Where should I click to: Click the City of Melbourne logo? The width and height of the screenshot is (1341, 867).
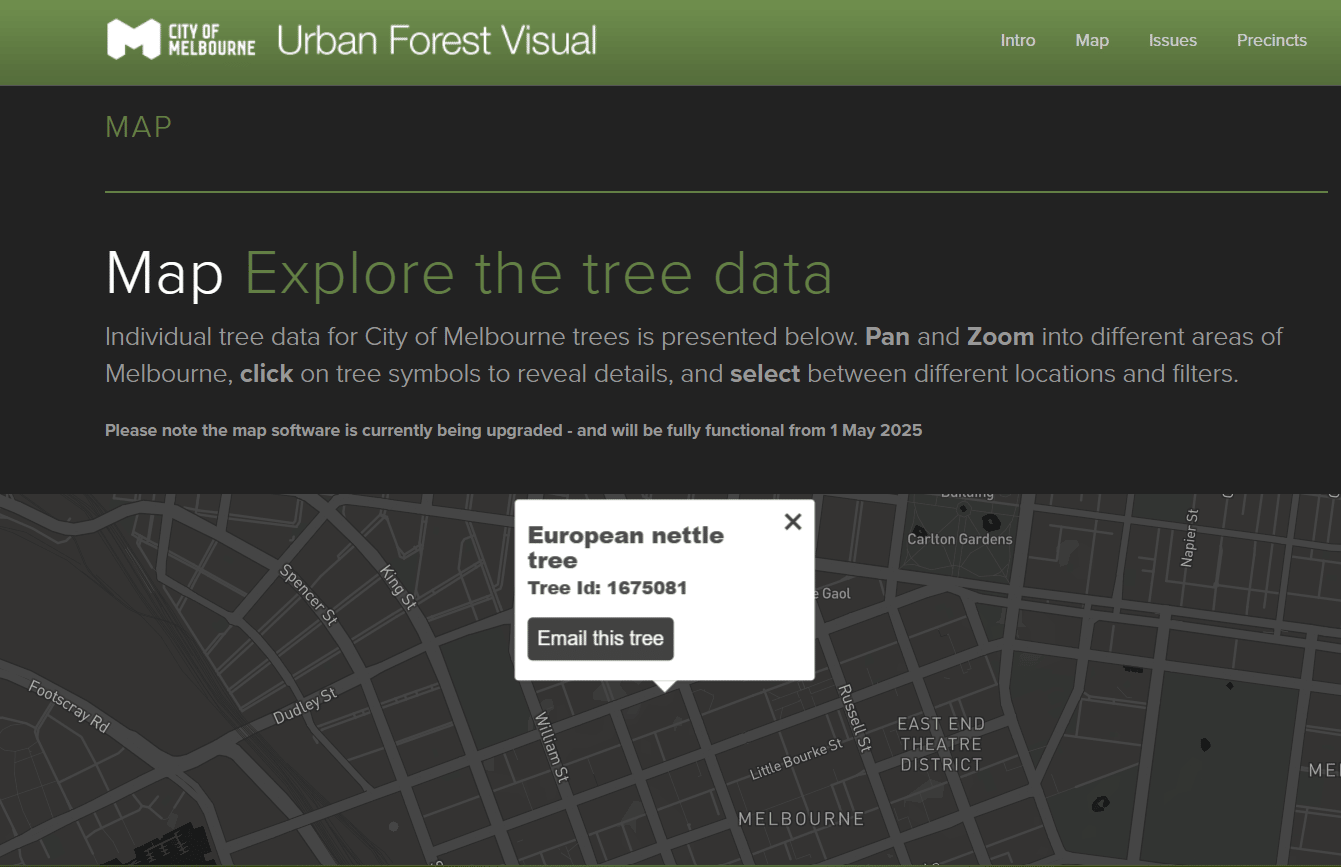[x=181, y=40]
